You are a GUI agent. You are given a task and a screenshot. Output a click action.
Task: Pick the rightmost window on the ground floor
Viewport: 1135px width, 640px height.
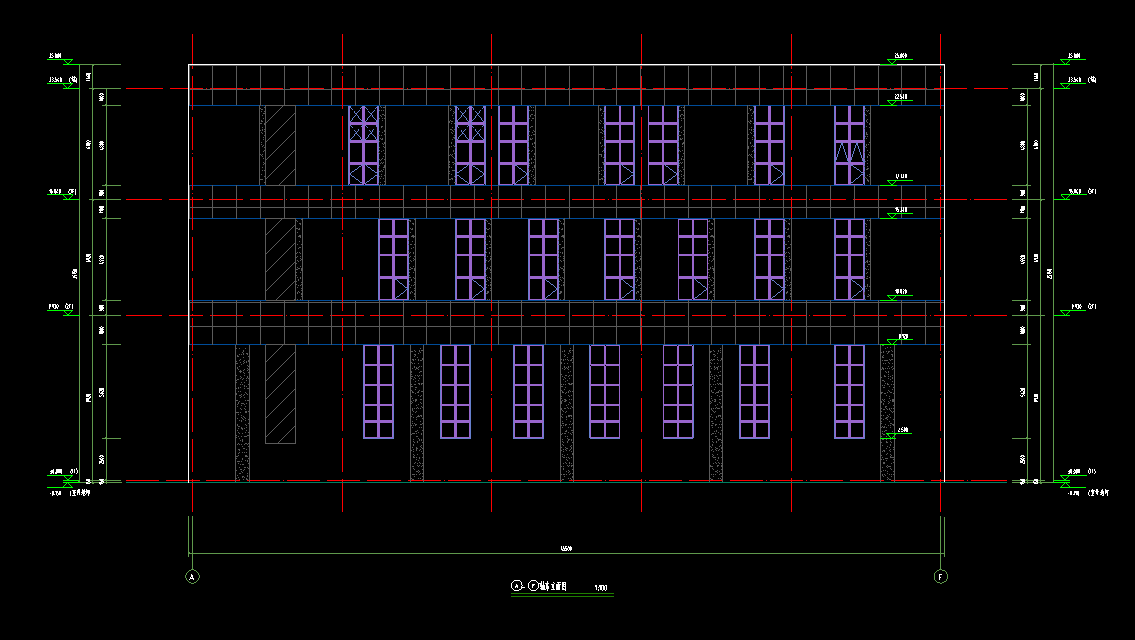[849, 392]
